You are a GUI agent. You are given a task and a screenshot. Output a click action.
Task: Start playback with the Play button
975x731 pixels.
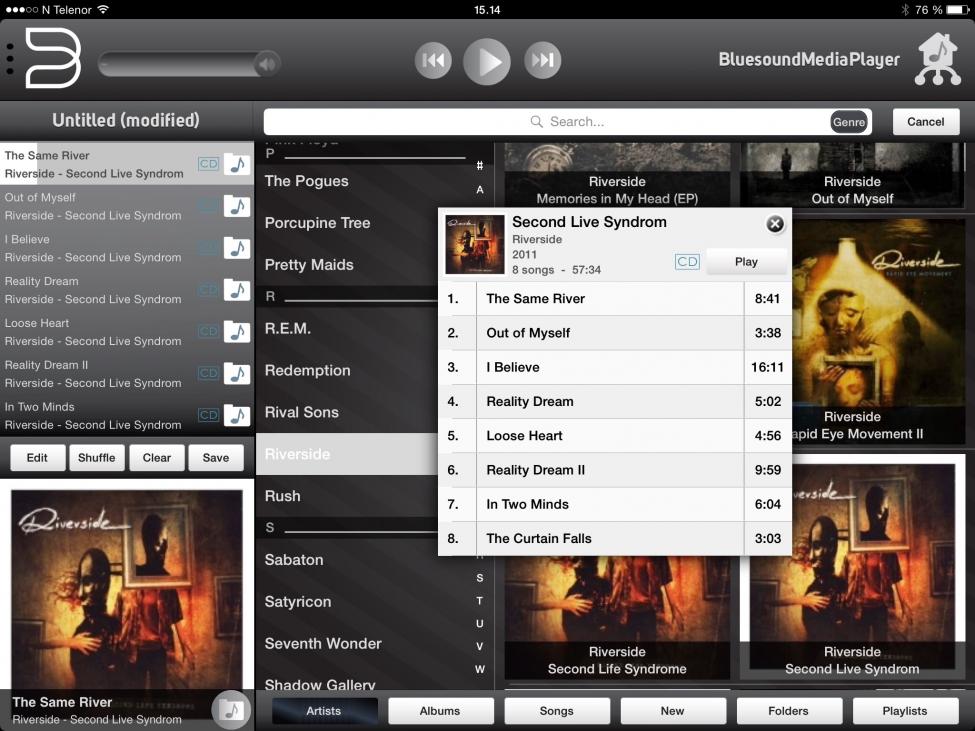(487, 62)
